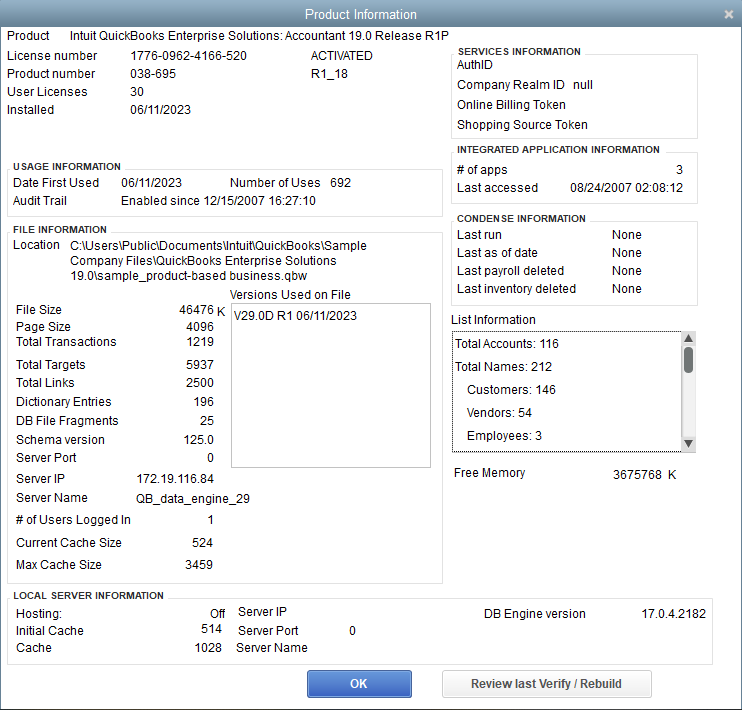Click Last as of date value None
Screen dimensions: 742x710
[x=627, y=253]
